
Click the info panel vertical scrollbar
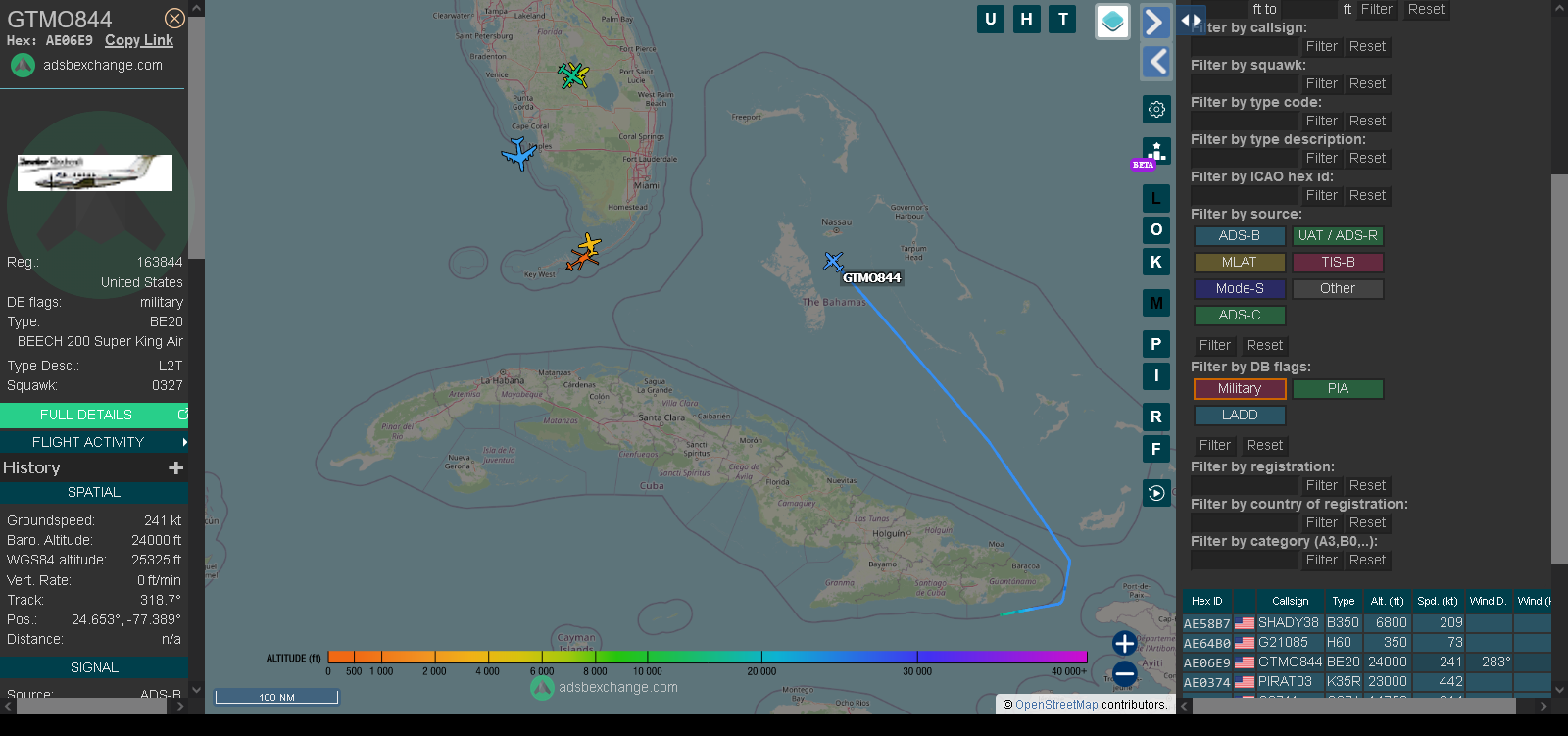pyautogui.click(x=196, y=137)
